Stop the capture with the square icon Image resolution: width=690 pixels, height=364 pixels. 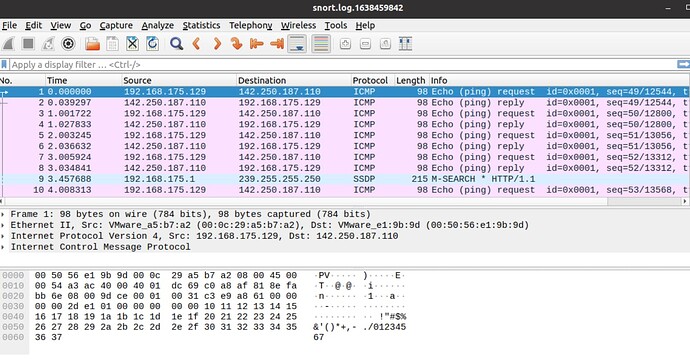coord(28,44)
